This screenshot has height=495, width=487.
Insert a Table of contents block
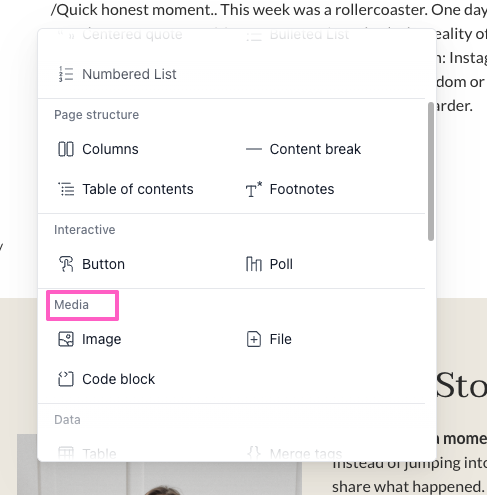click(138, 189)
